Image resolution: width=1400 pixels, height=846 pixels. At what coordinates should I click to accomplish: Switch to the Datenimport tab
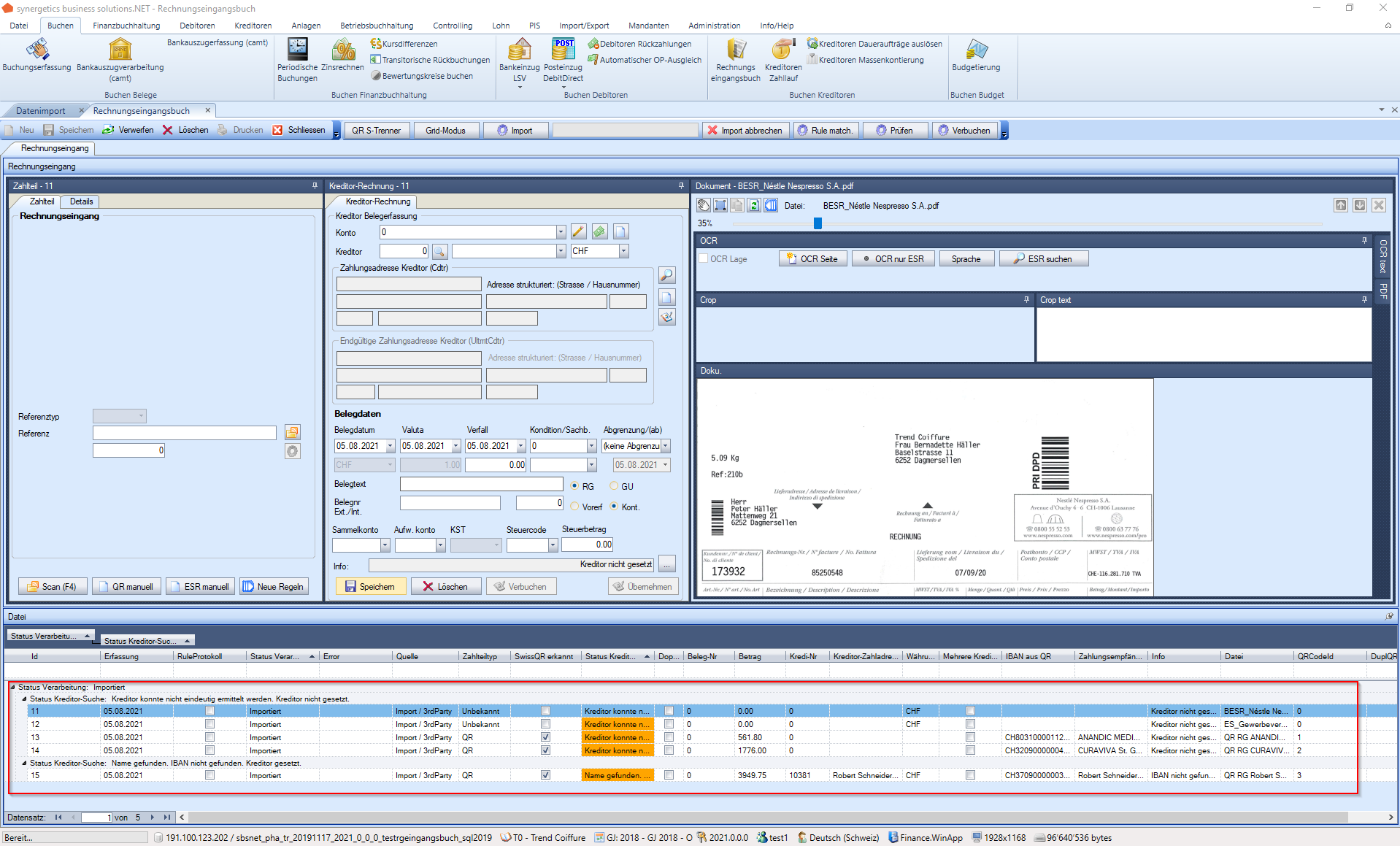click(x=41, y=111)
